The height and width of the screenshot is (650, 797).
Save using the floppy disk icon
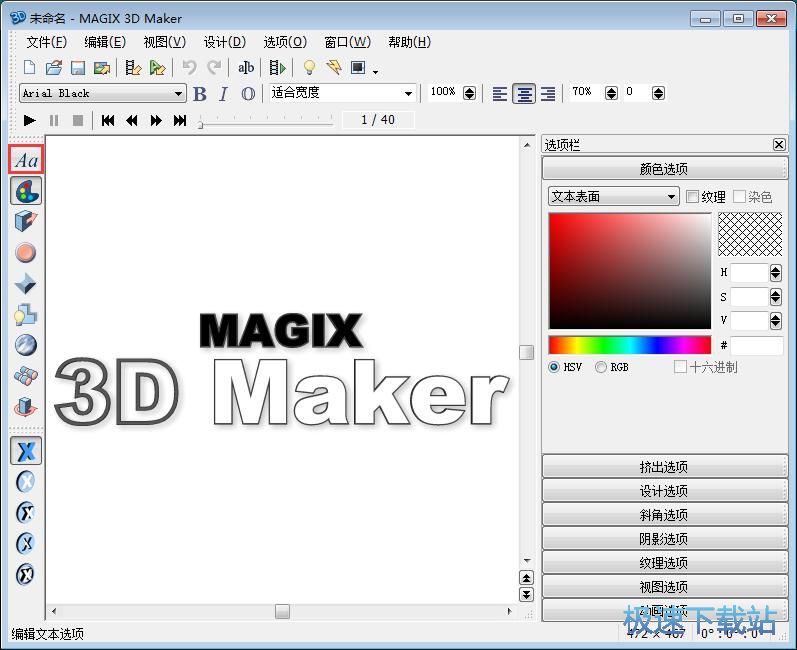78,68
